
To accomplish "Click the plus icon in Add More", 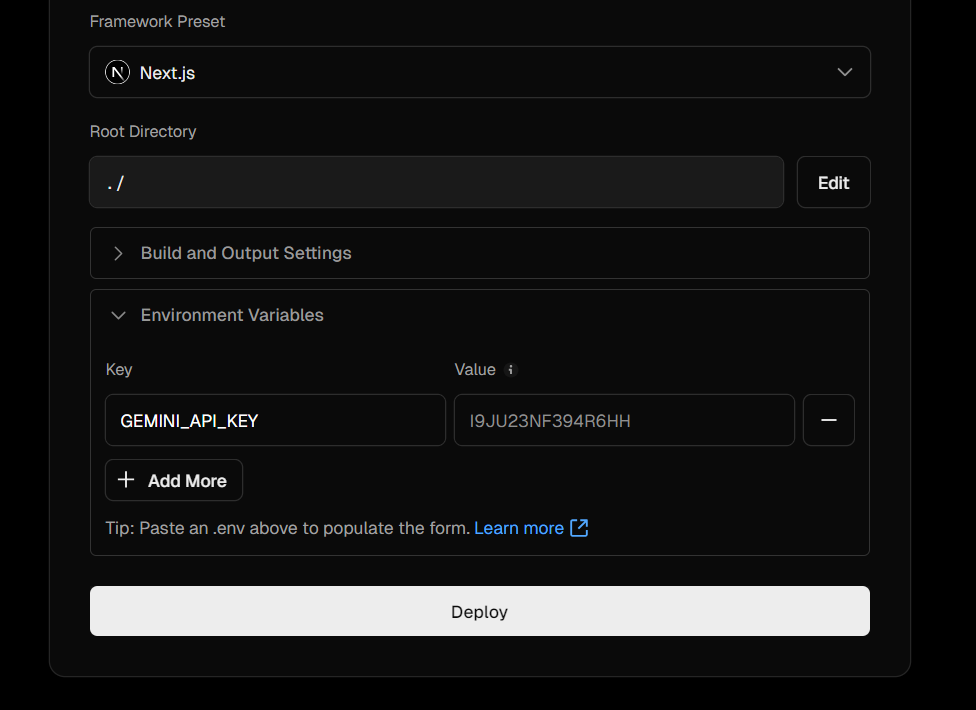I will [x=126, y=480].
